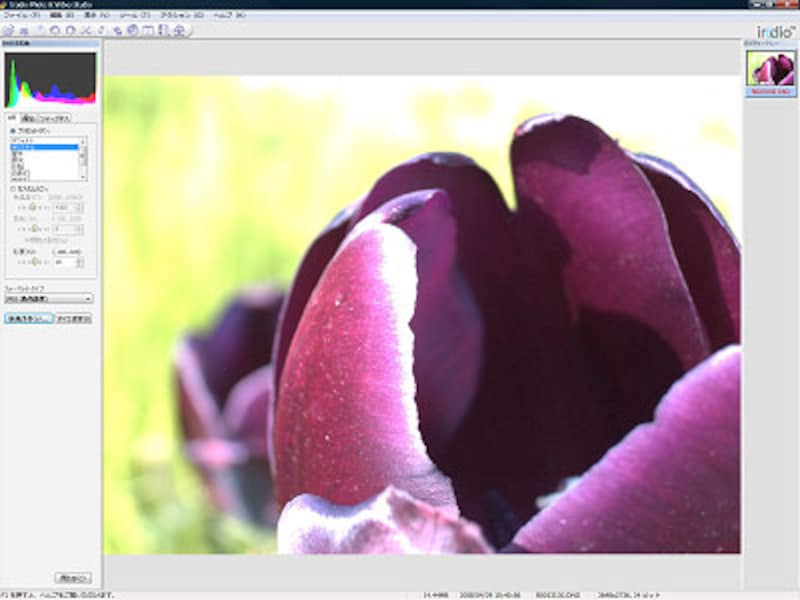The height and width of the screenshot is (600, 800).
Task: Open the ツール (Tools) menu
Action: tap(135, 15)
